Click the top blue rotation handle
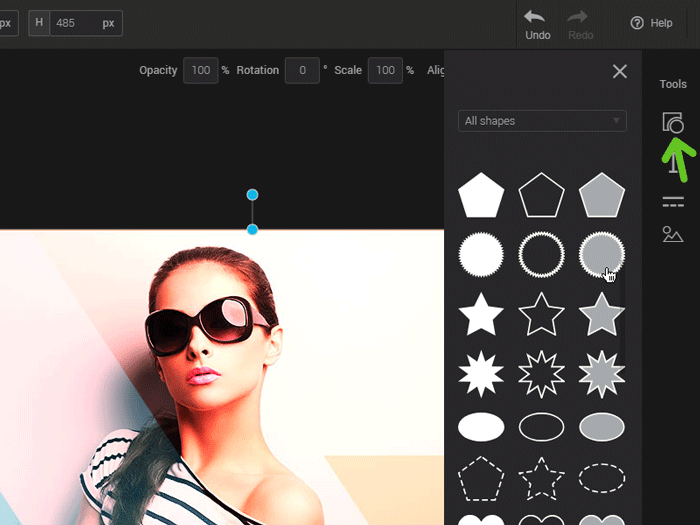This screenshot has width=700, height=525. click(252, 195)
